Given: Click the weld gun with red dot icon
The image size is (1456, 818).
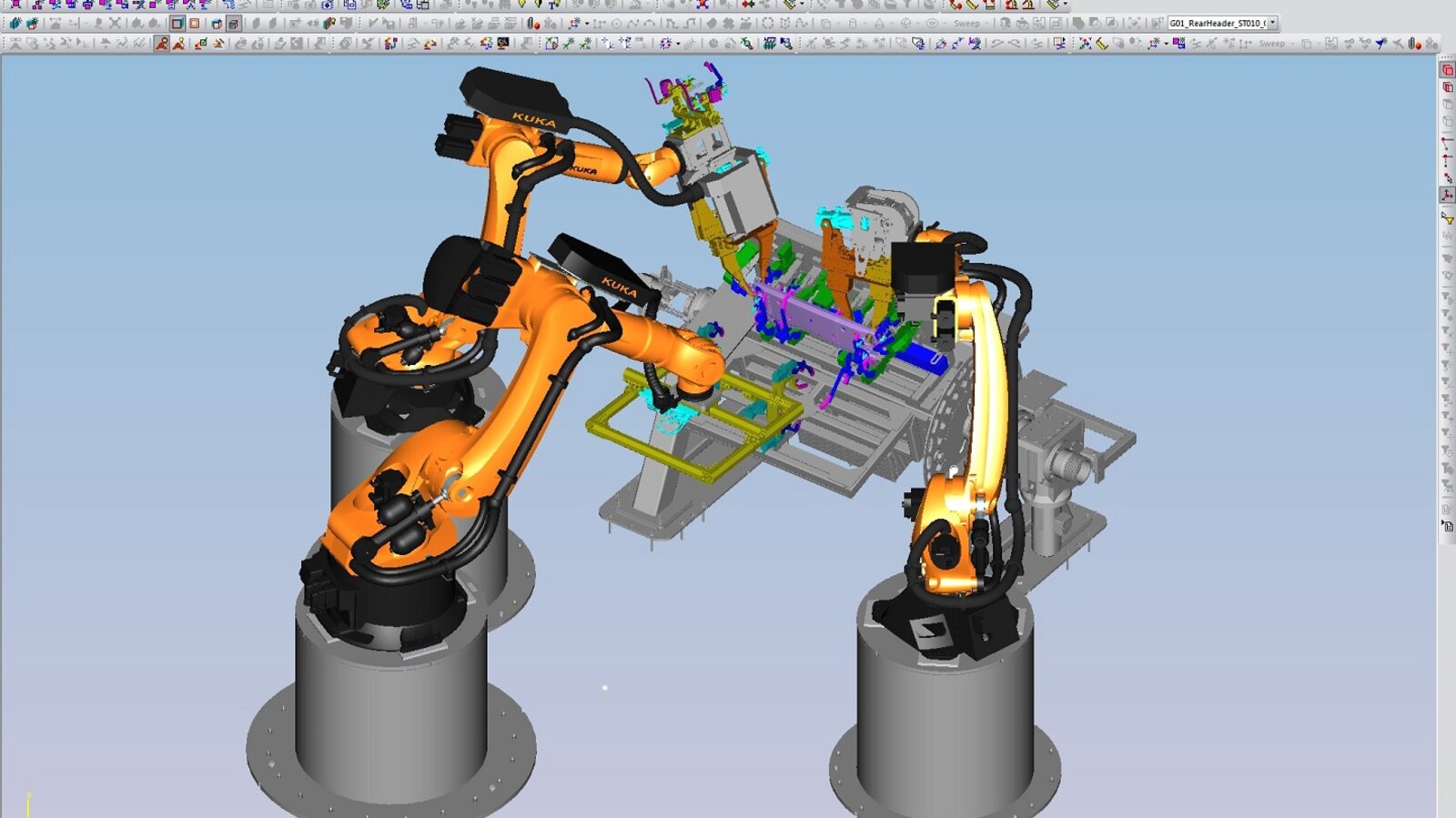Looking at the screenshot, I should [x=534, y=24].
